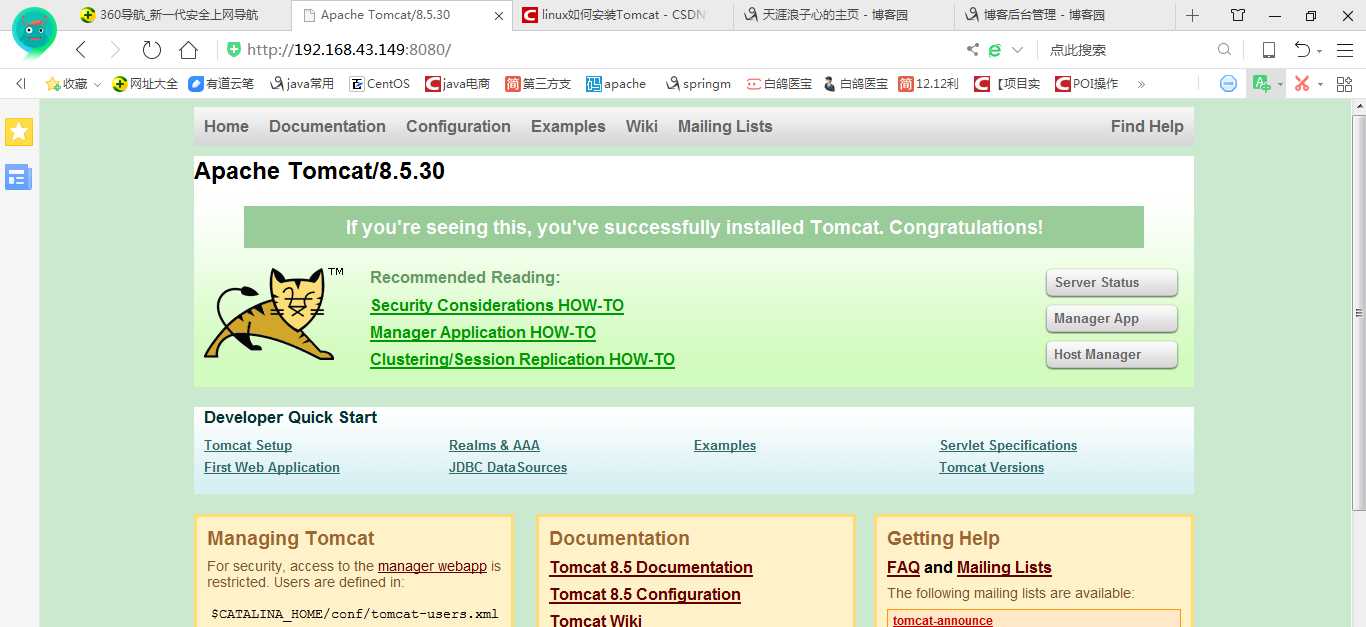Open the blue news sidebar icon

tap(19, 178)
